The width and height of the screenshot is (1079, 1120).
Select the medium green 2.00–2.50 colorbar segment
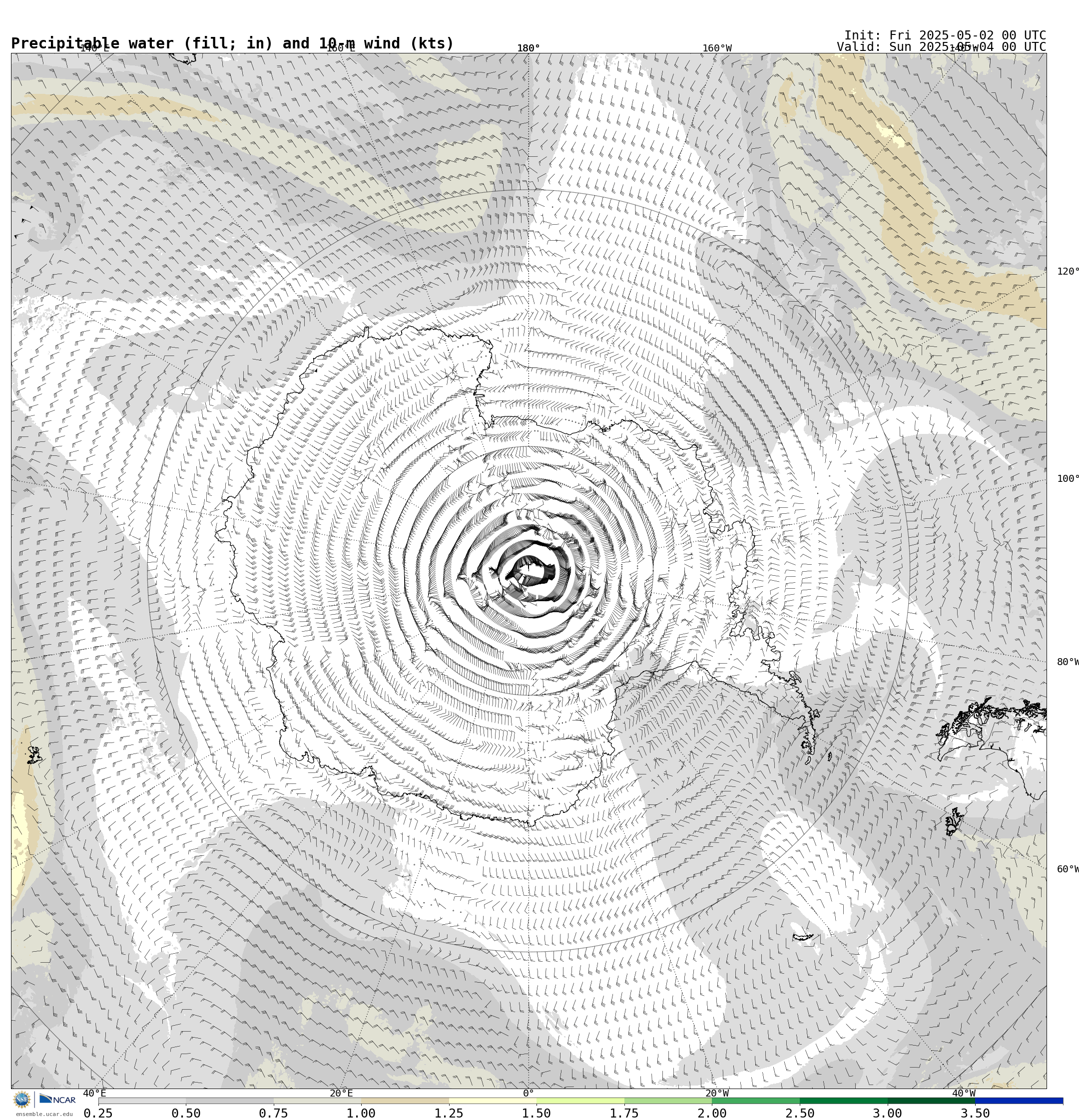[x=756, y=1101]
